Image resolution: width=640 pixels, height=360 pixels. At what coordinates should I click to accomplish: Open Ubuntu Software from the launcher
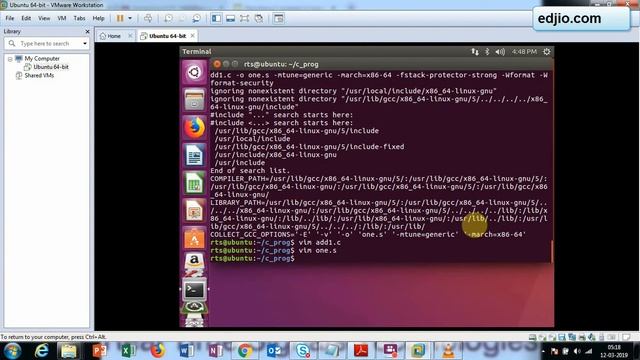click(194, 238)
